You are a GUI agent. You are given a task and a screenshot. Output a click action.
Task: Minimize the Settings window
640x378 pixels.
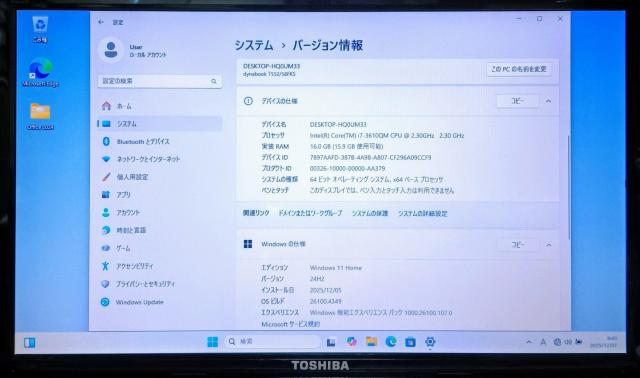(x=519, y=19)
